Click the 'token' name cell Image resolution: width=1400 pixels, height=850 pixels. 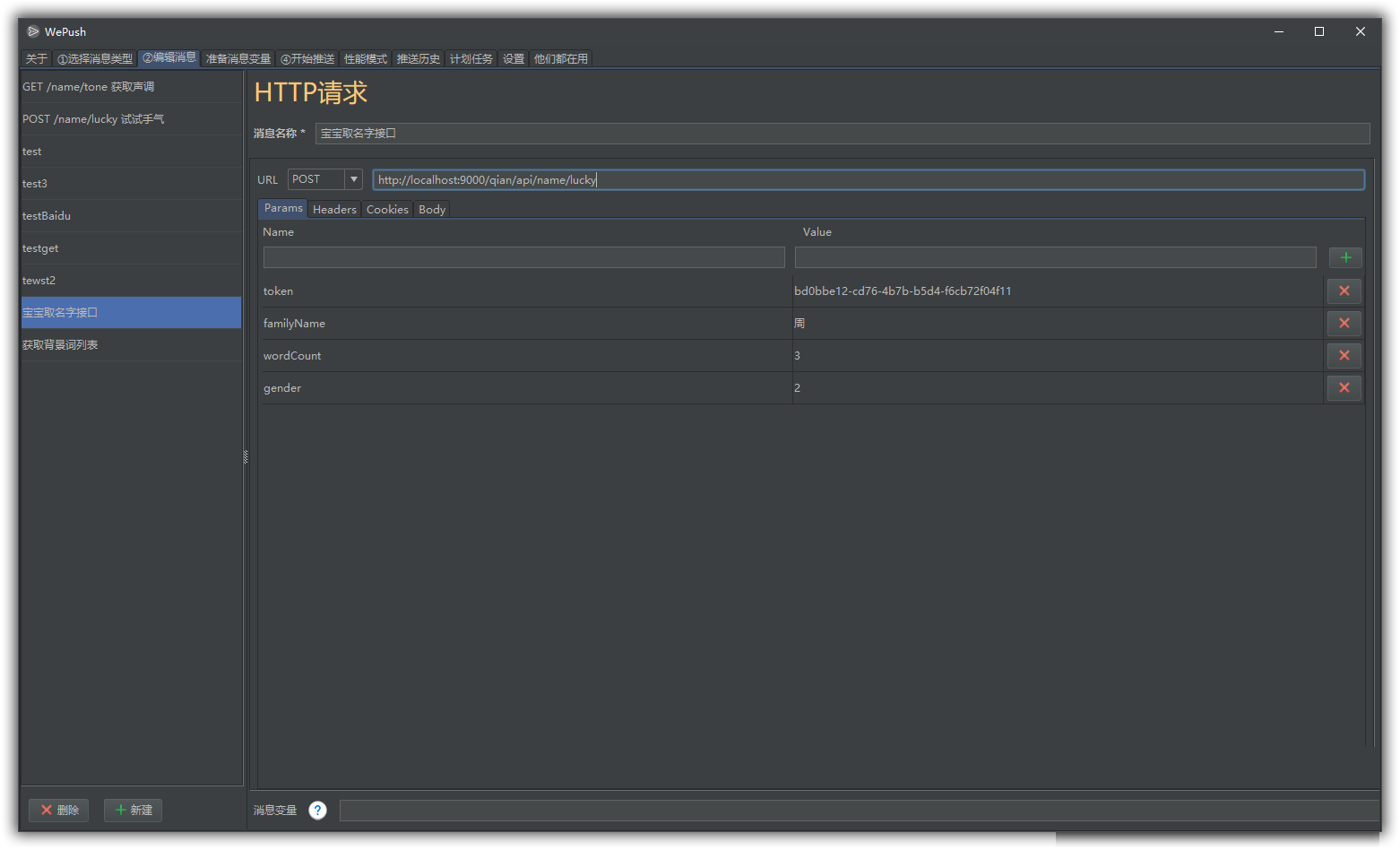pos(526,291)
